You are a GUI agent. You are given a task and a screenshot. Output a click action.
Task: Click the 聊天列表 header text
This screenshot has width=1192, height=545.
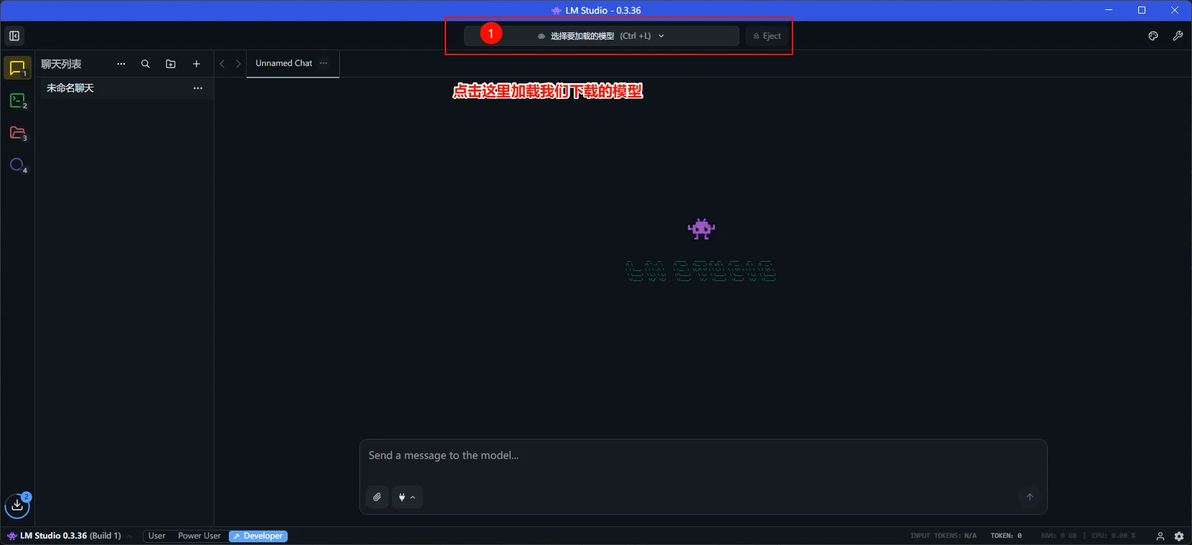[x=61, y=64]
